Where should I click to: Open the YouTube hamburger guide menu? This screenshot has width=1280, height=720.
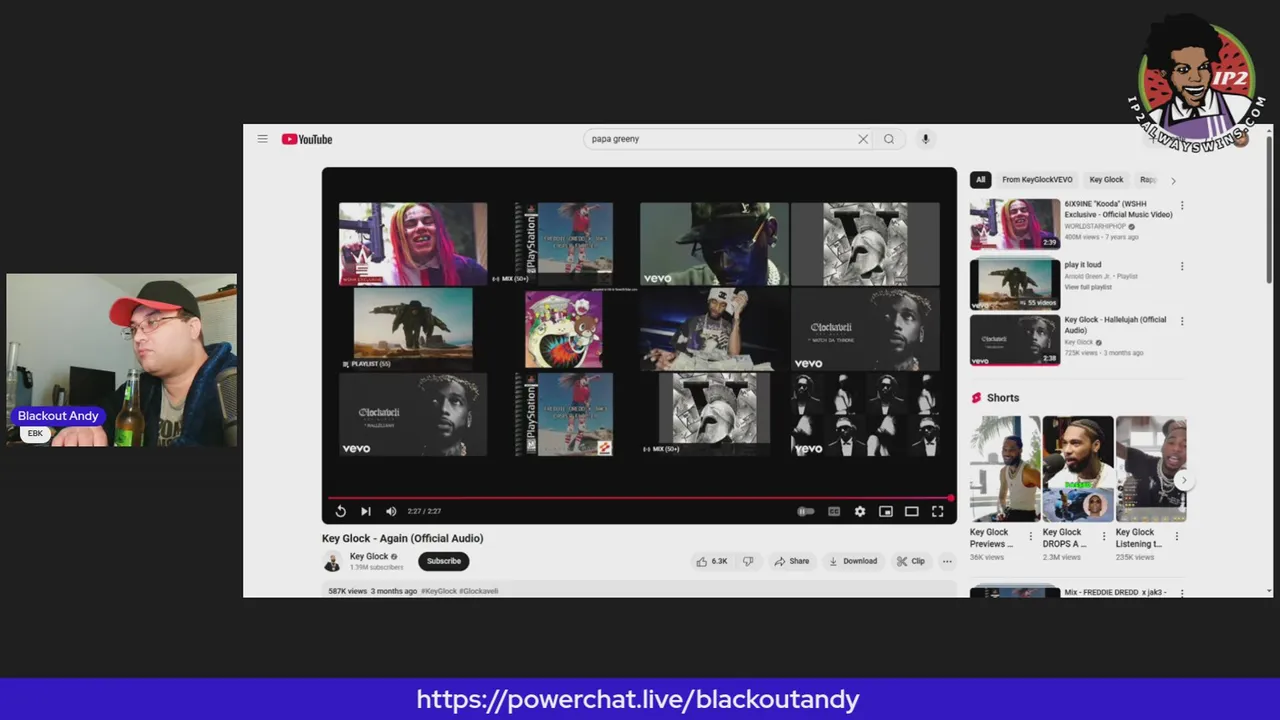262,139
